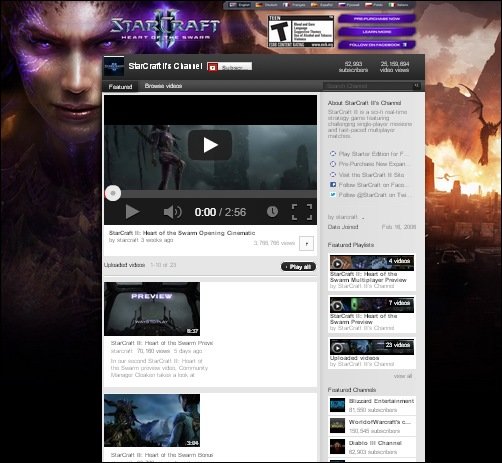Click the large play overlay on the video
This screenshot has height=463, width=502.
coord(210,145)
